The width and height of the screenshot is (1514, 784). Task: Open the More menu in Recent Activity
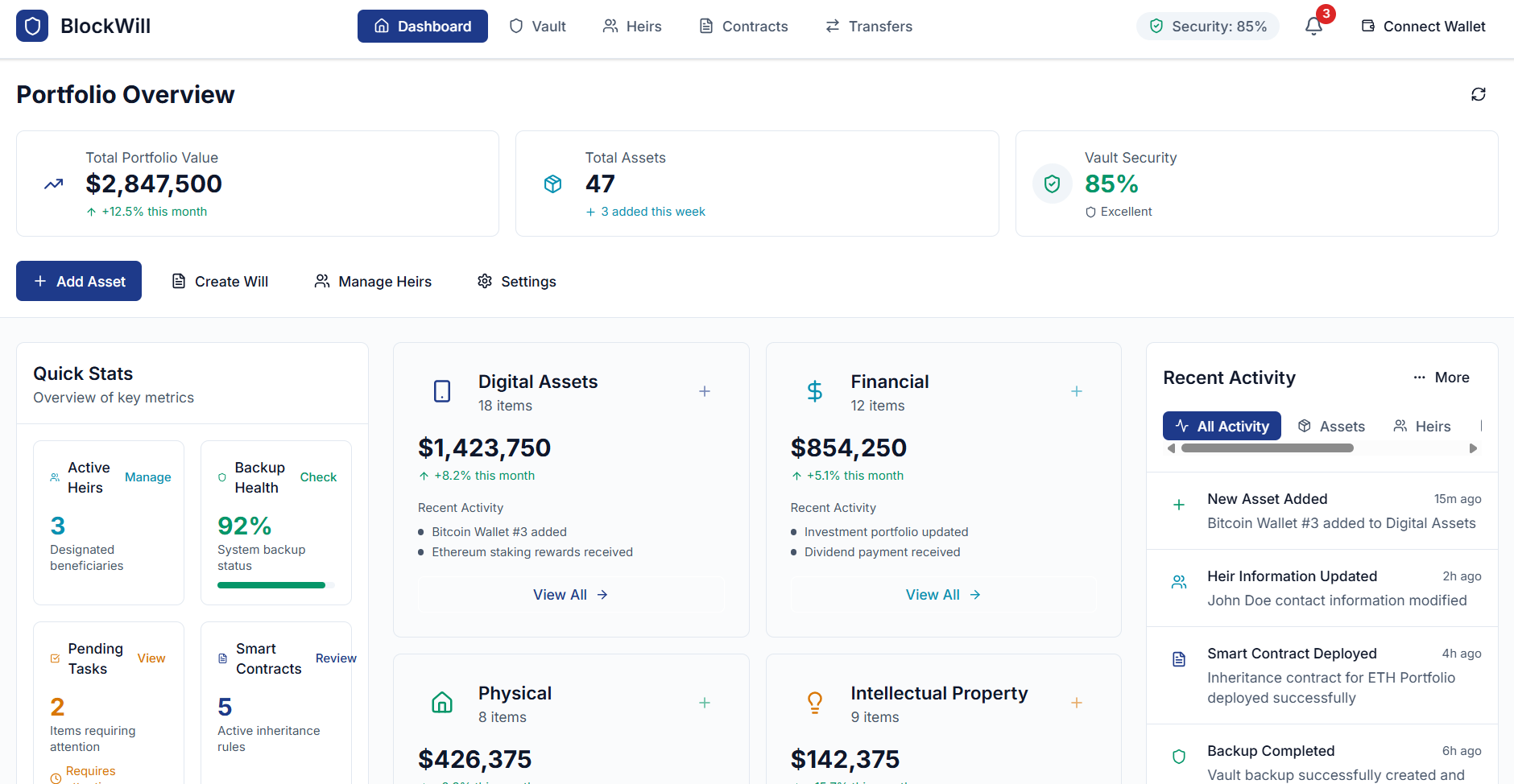tap(1442, 378)
